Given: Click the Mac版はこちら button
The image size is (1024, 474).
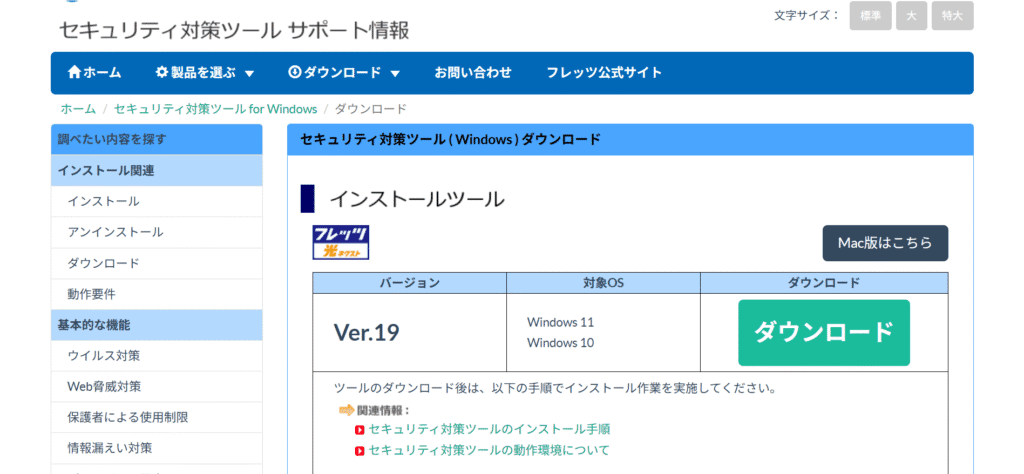Looking at the screenshot, I should [885, 243].
